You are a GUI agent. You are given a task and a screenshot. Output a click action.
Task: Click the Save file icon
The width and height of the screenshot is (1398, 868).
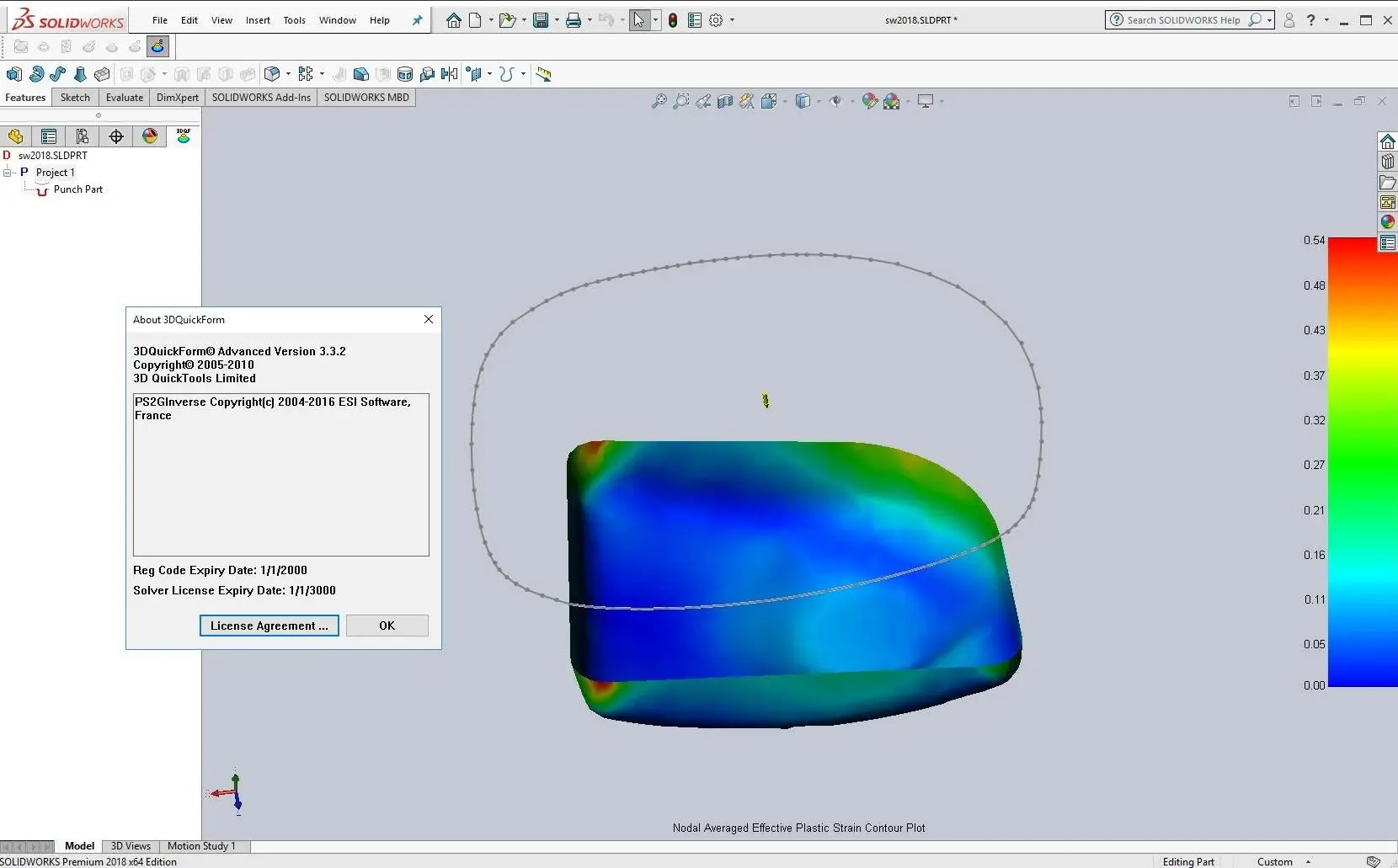click(x=539, y=19)
